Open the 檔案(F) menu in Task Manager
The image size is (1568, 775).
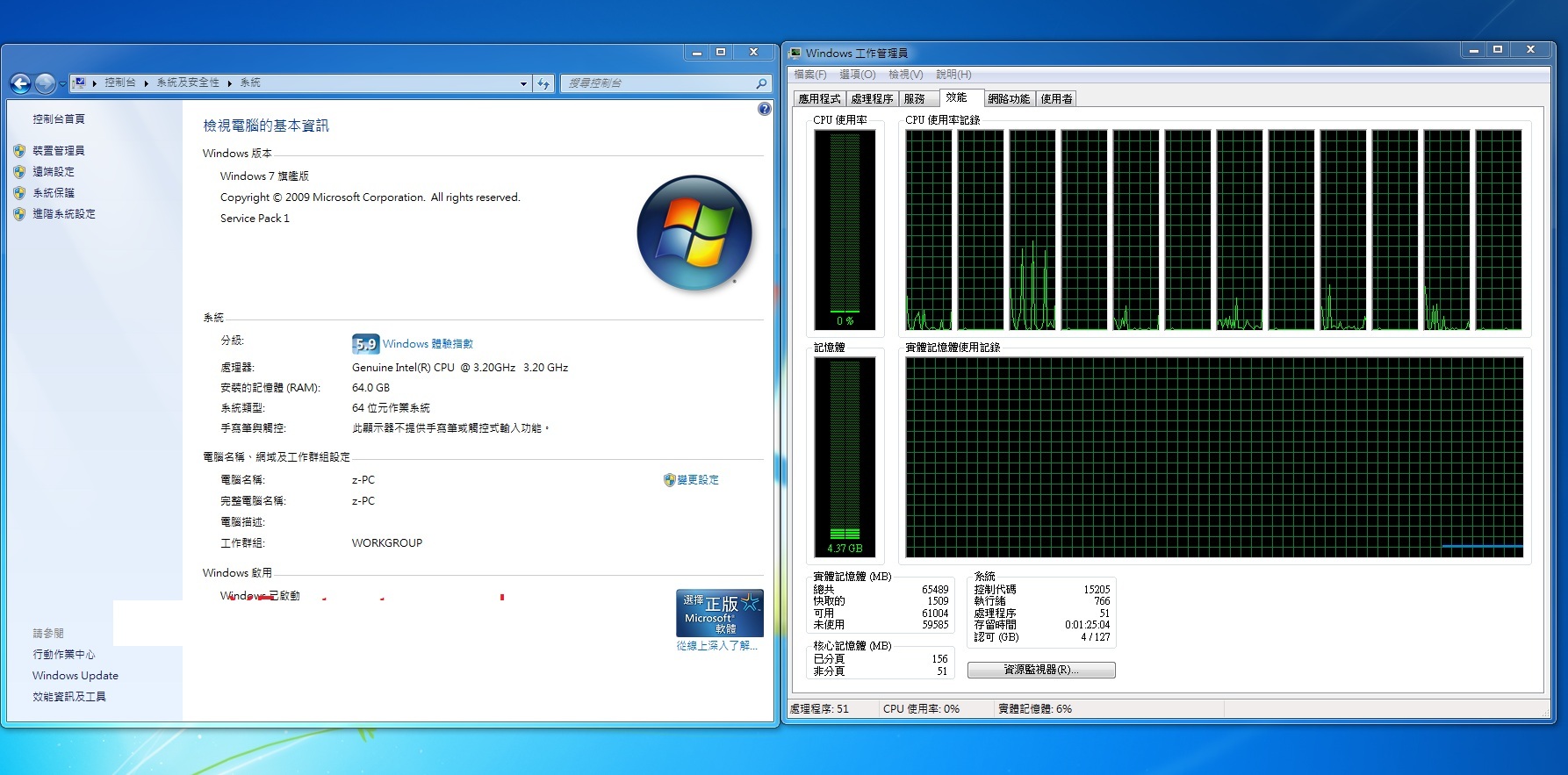(810, 75)
